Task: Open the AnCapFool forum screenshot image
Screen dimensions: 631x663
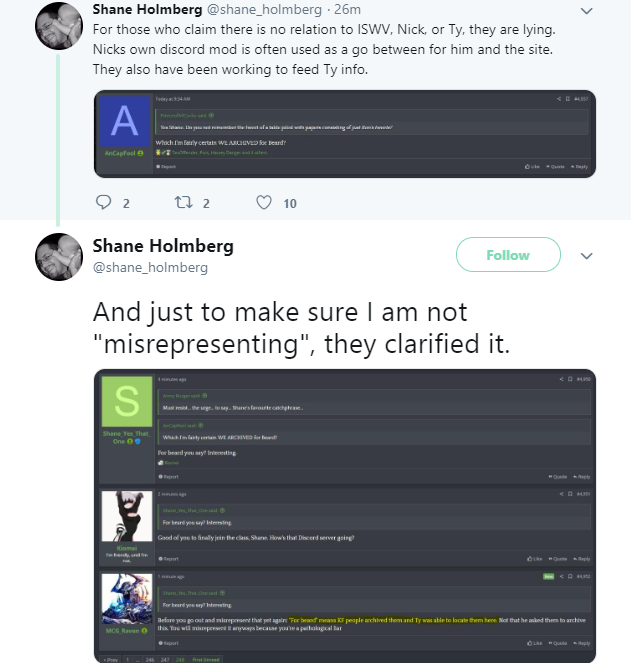Action: 345,134
